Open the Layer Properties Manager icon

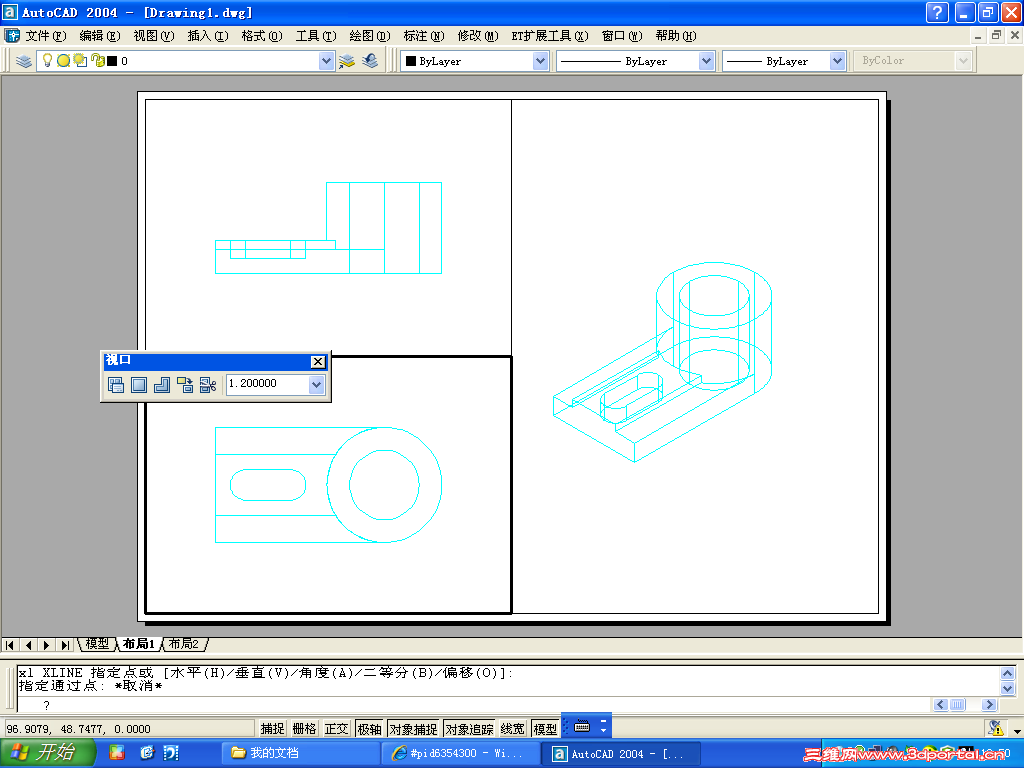(24, 61)
